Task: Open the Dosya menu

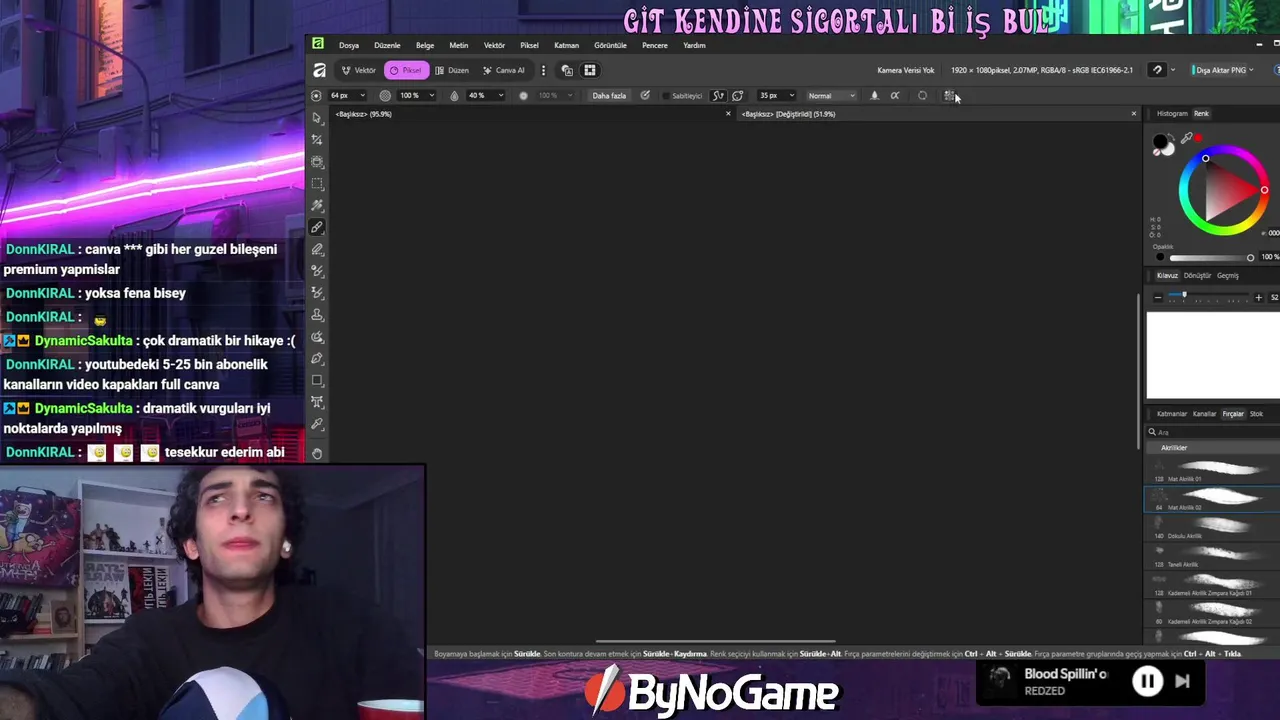Action: tap(349, 45)
